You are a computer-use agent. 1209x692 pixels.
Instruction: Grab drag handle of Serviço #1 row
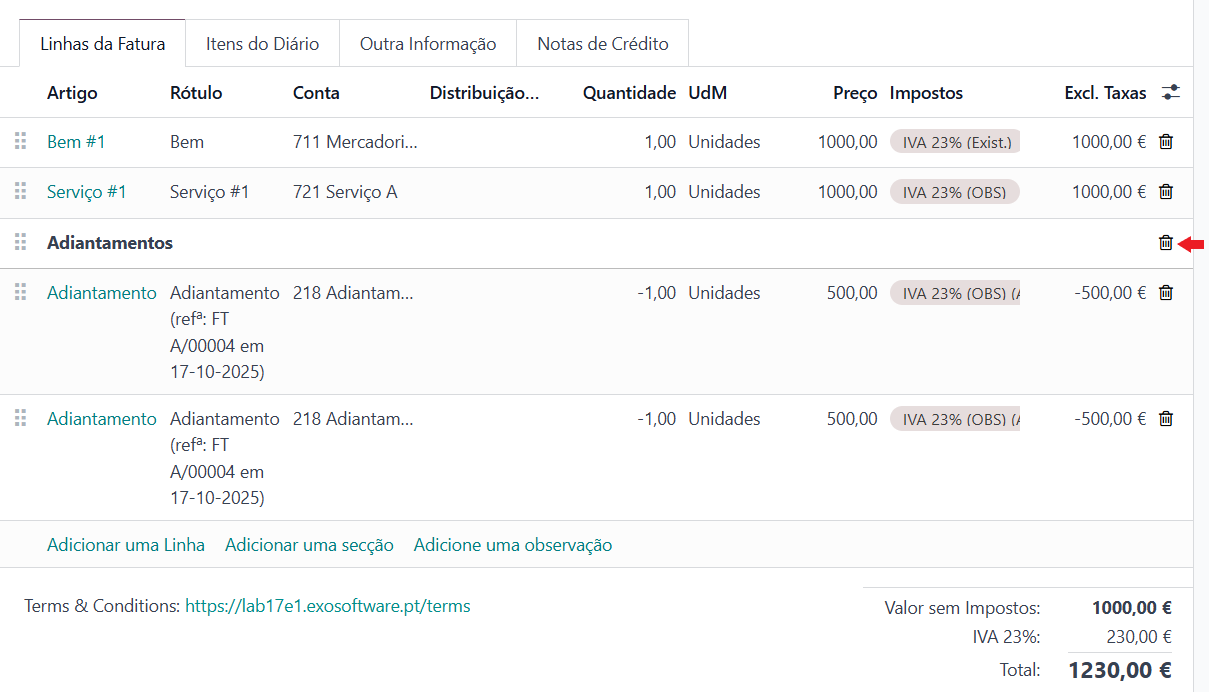click(x=21, y=192)
